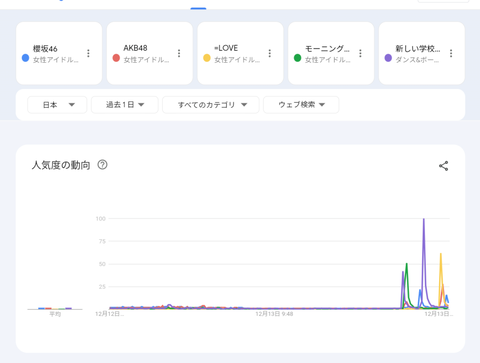Click the blue color dot for 櫻坂46
The width and height of the screenshot is (480, 363).
25,58
